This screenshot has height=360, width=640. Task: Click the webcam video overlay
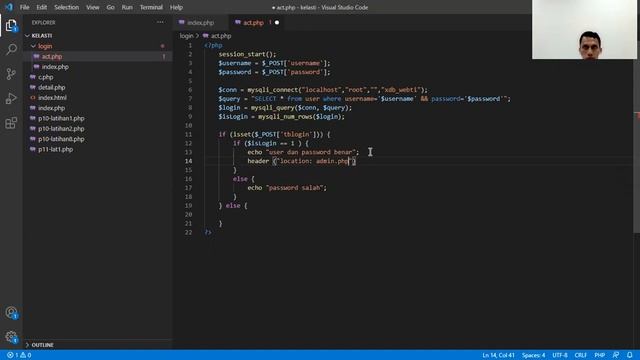tap(584, 29)
